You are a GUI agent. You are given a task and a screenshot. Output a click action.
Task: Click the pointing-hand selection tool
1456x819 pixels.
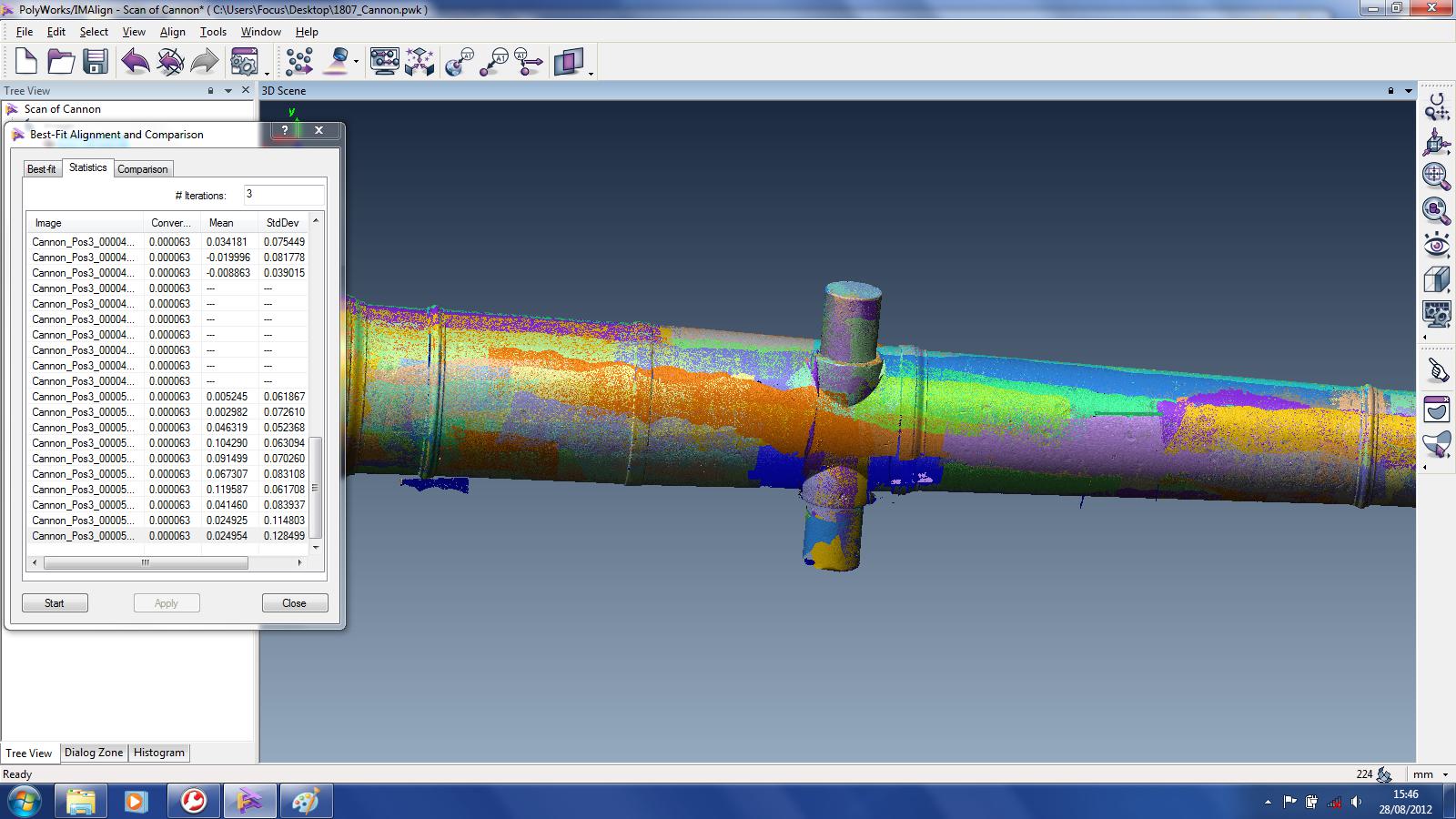pyautogui.click(x=1436, y=370)
